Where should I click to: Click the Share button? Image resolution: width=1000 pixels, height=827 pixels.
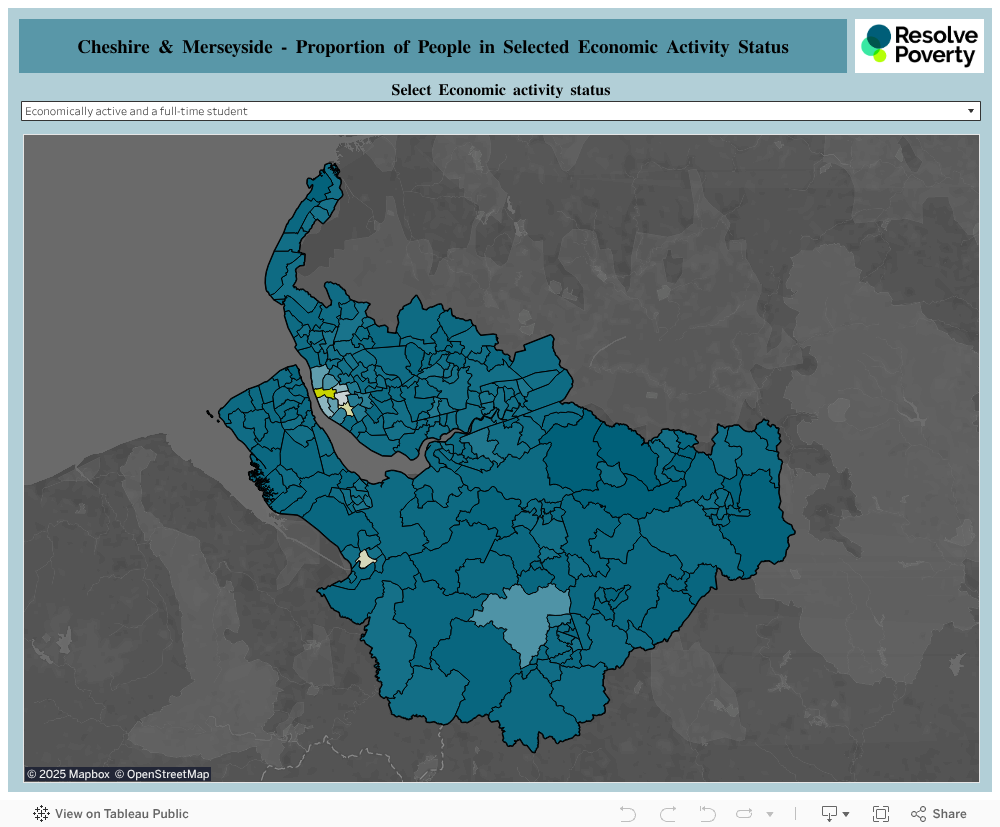938,814
